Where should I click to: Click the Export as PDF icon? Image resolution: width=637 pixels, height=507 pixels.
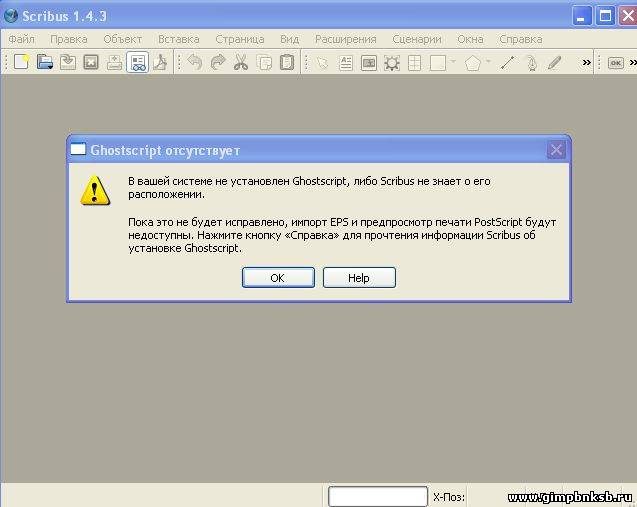(x=161, y=62)
